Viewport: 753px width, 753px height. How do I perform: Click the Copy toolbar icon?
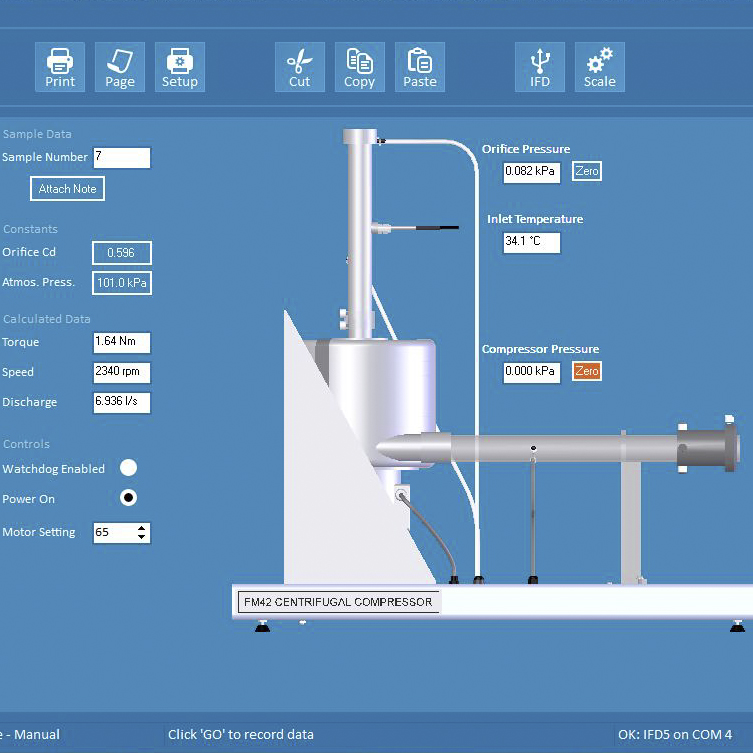click(360, 67)
